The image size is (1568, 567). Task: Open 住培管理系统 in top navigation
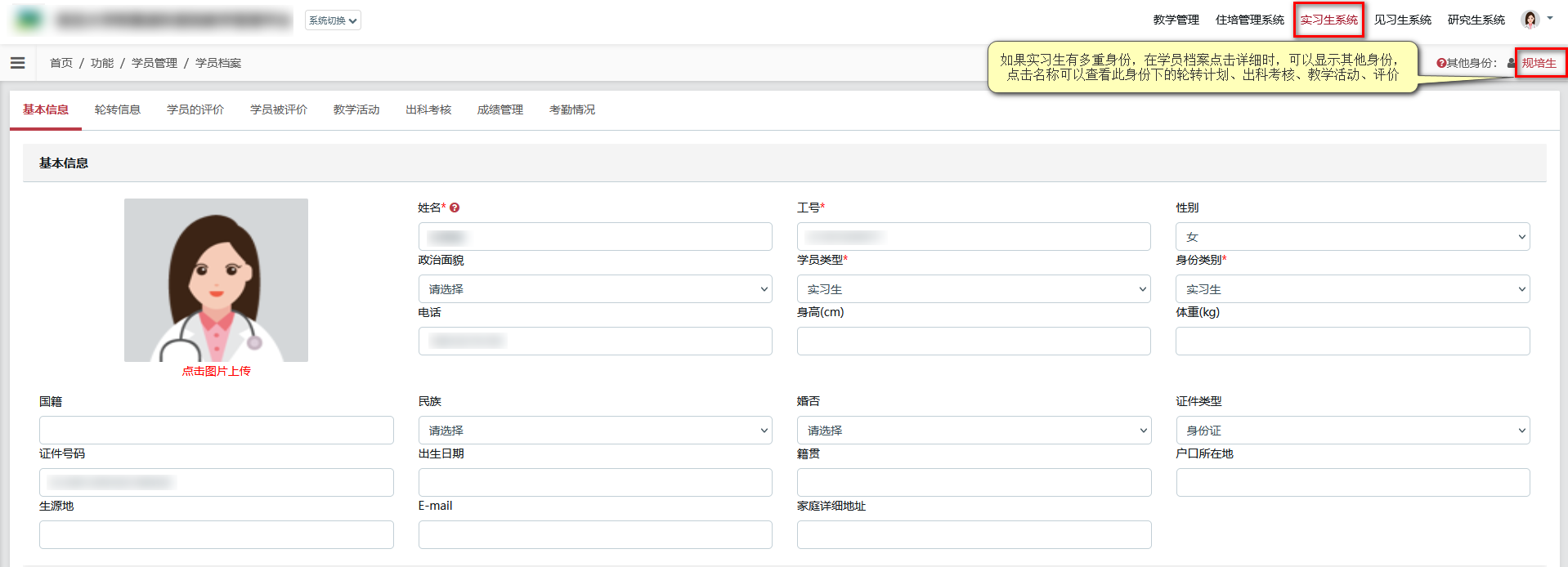(1250, 20)
